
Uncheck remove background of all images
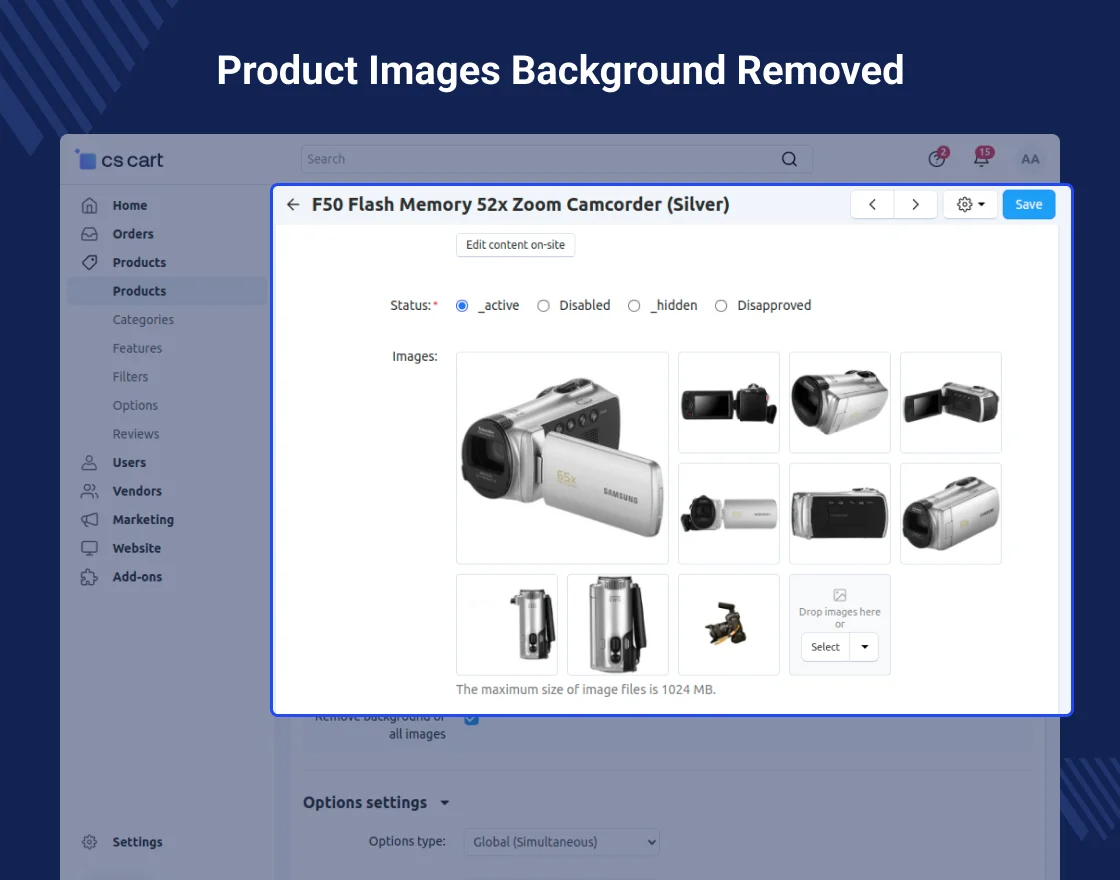[472, 719]
